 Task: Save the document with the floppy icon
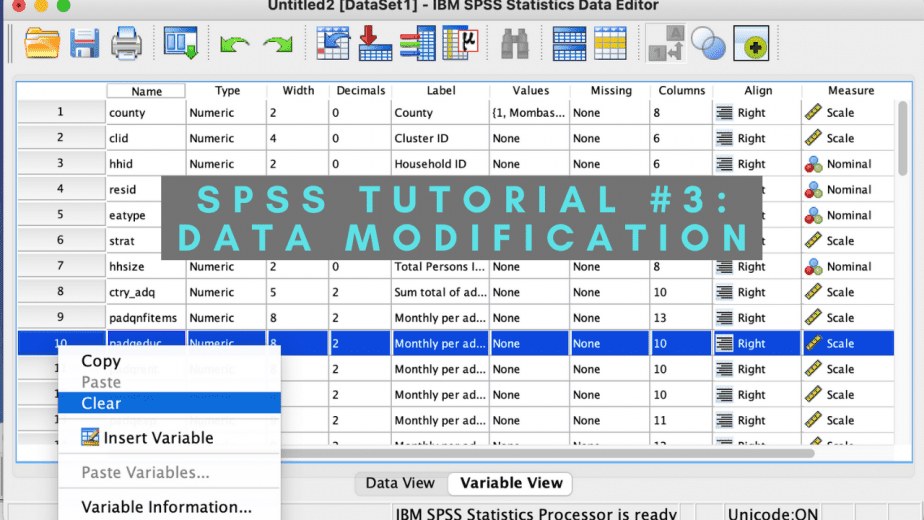pyautogui.click(x=84, y=44)
